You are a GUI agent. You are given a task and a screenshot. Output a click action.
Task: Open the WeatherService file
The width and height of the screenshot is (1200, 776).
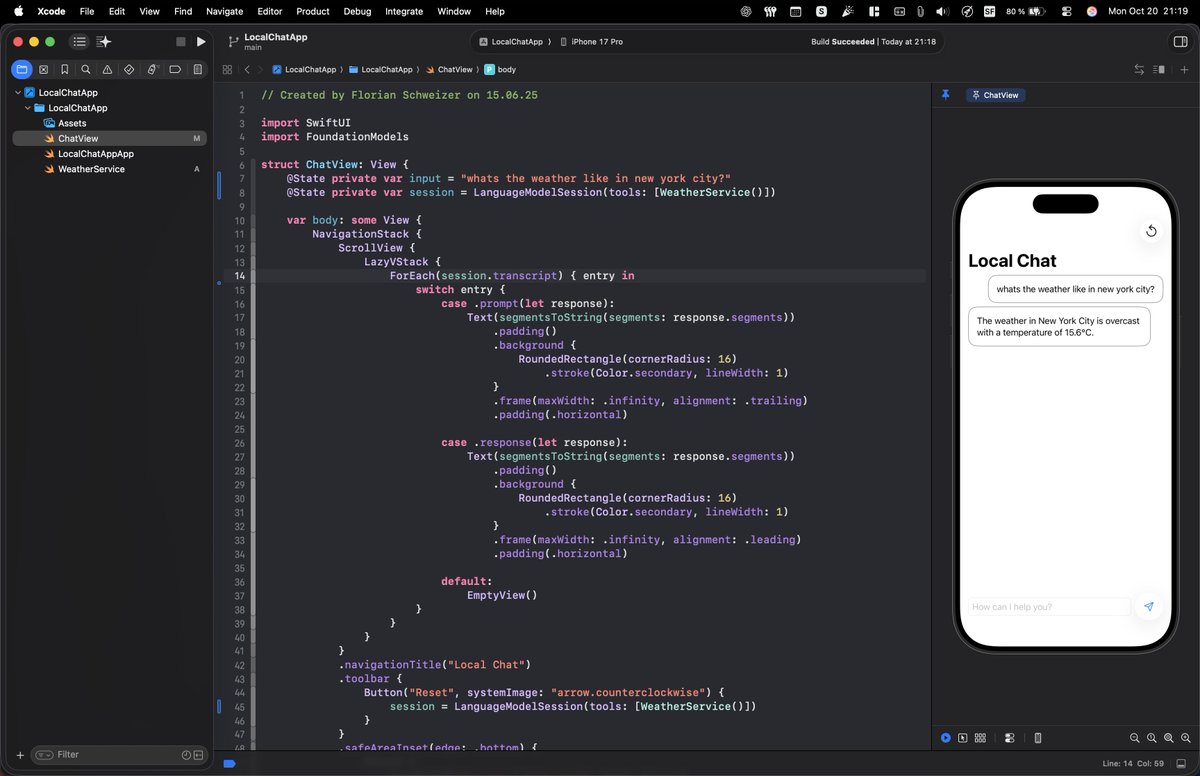point(91,169)
